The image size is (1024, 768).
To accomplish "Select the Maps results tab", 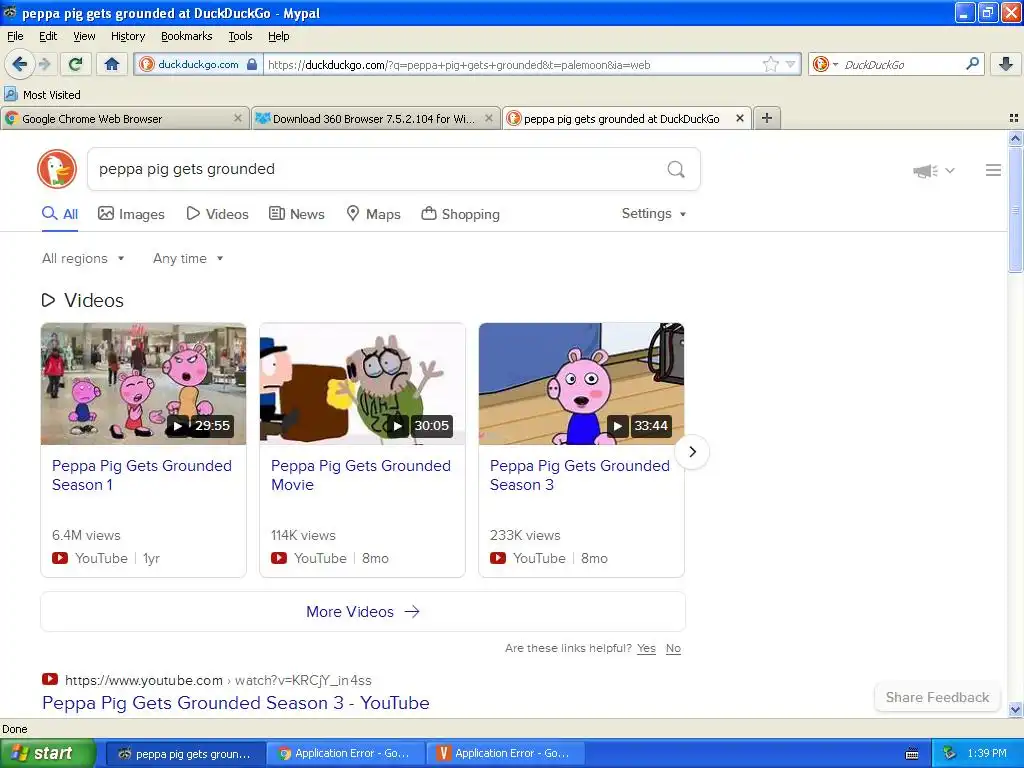I will [x=374, y=214].
